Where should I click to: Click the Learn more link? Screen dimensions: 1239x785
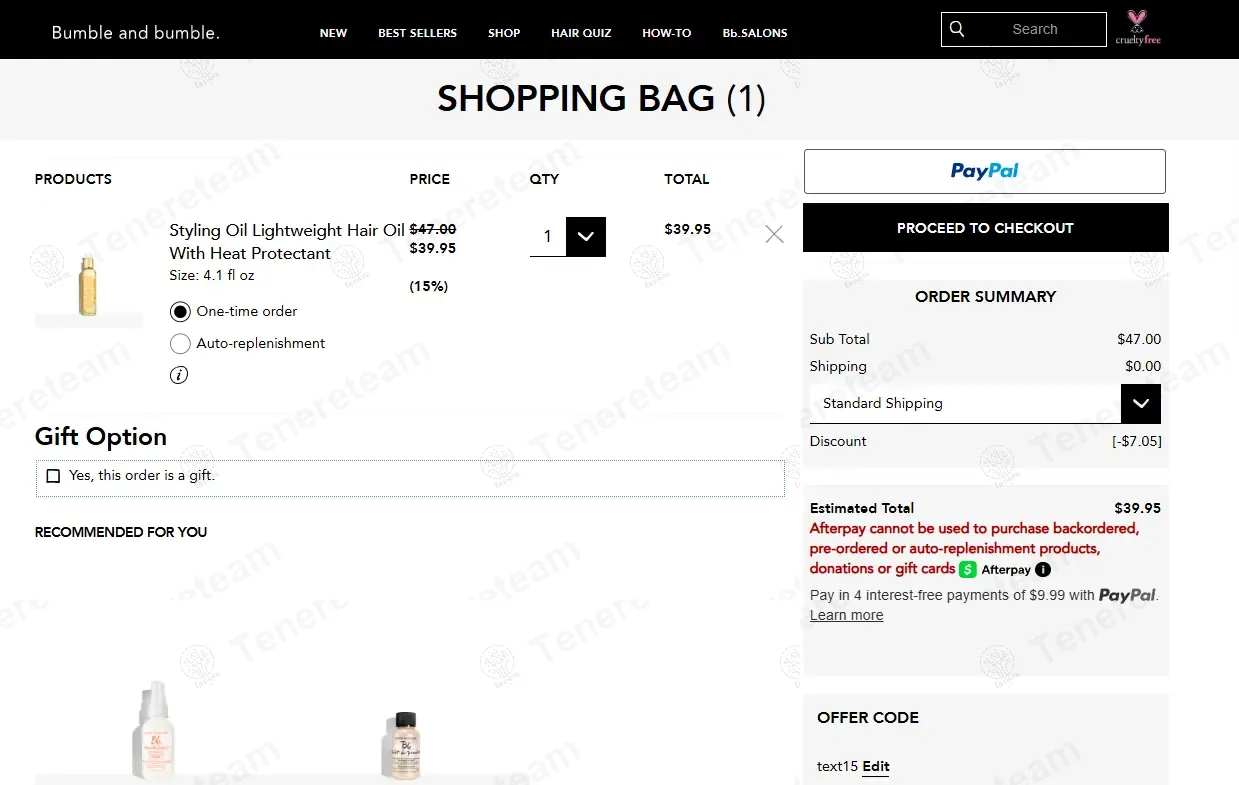[x=846, y=615]
